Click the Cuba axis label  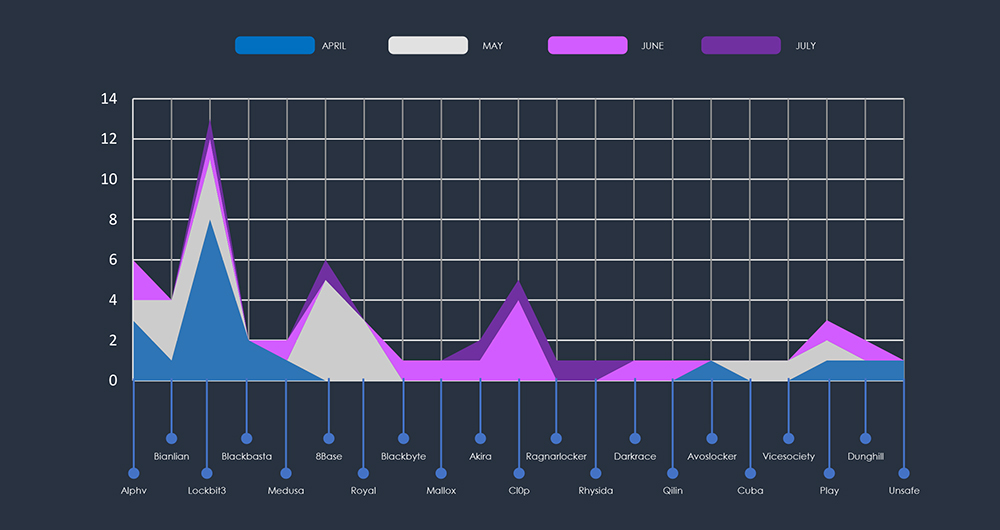click(x=751, y=491)
